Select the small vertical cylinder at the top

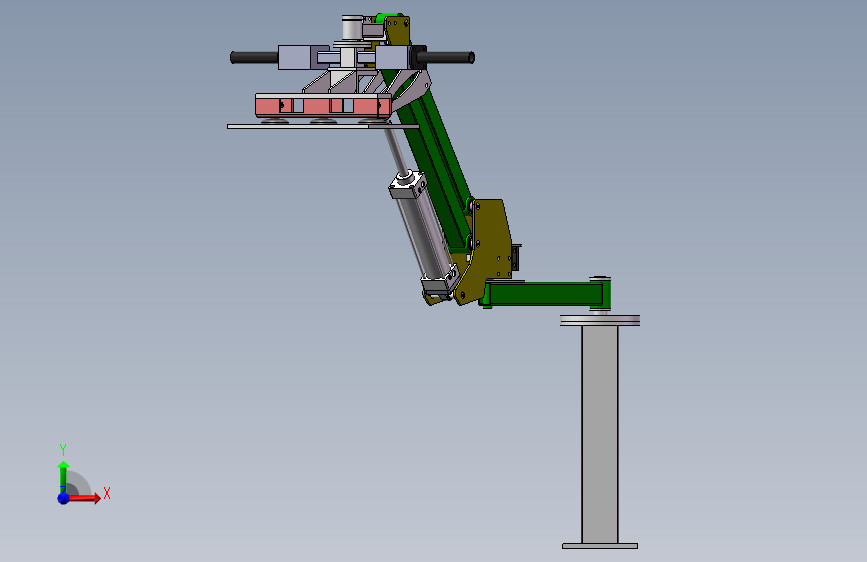tap(351, 28)
